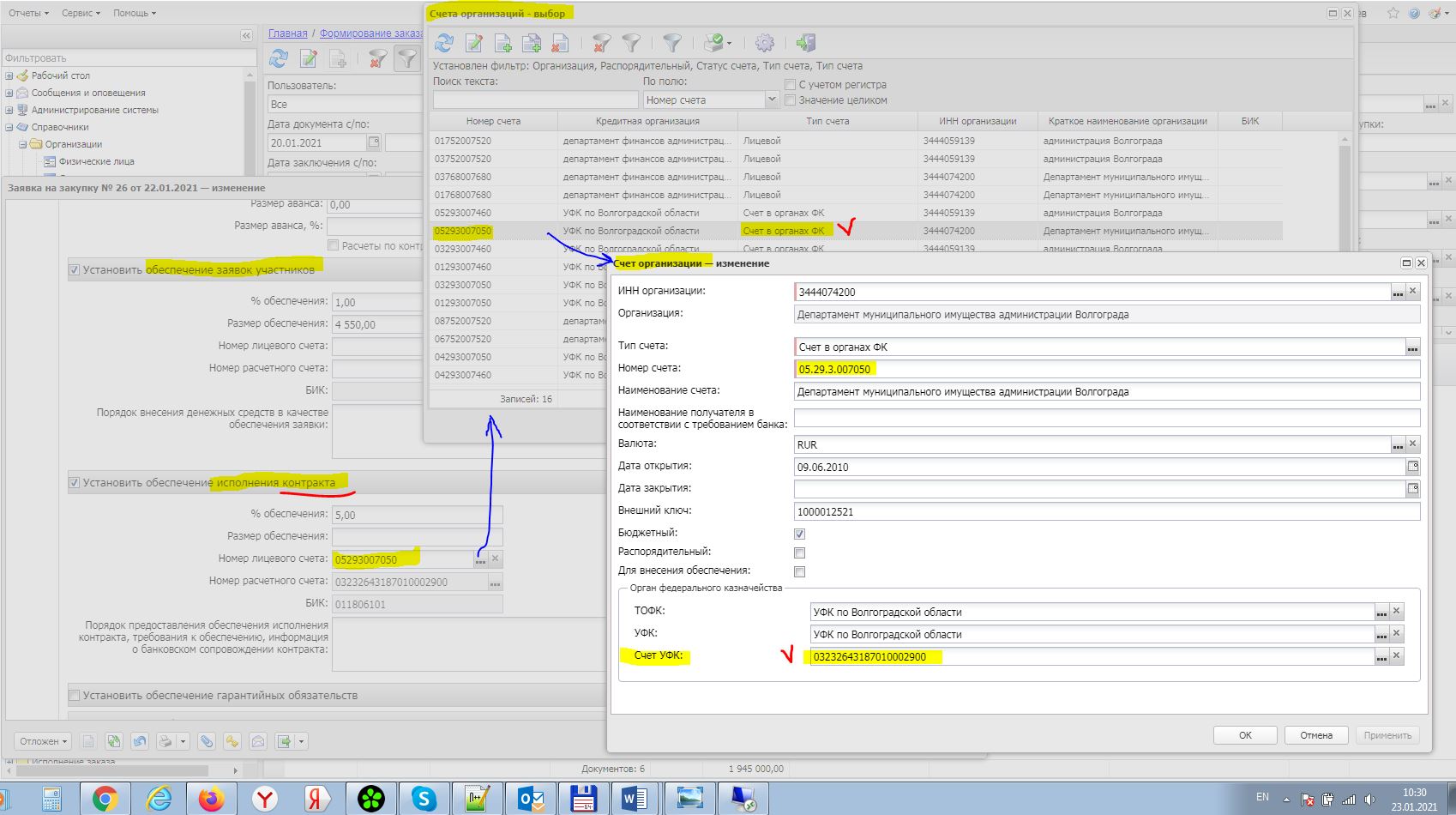Check the Для внесения обеспечения checkbox
This screenshot has width=1456, height=815.
[x=799, y=571]
